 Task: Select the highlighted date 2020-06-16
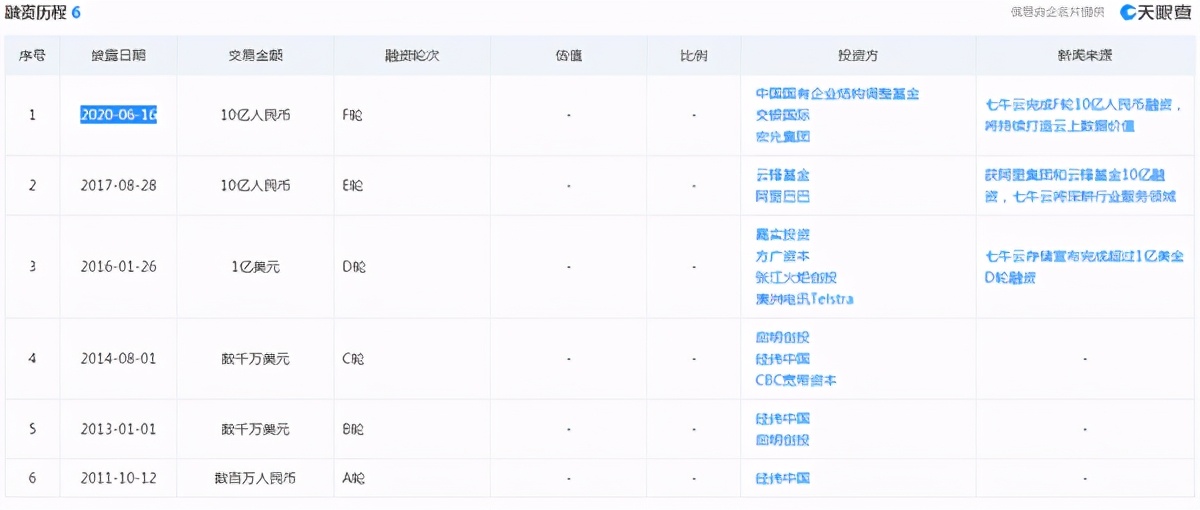point(118,115)
